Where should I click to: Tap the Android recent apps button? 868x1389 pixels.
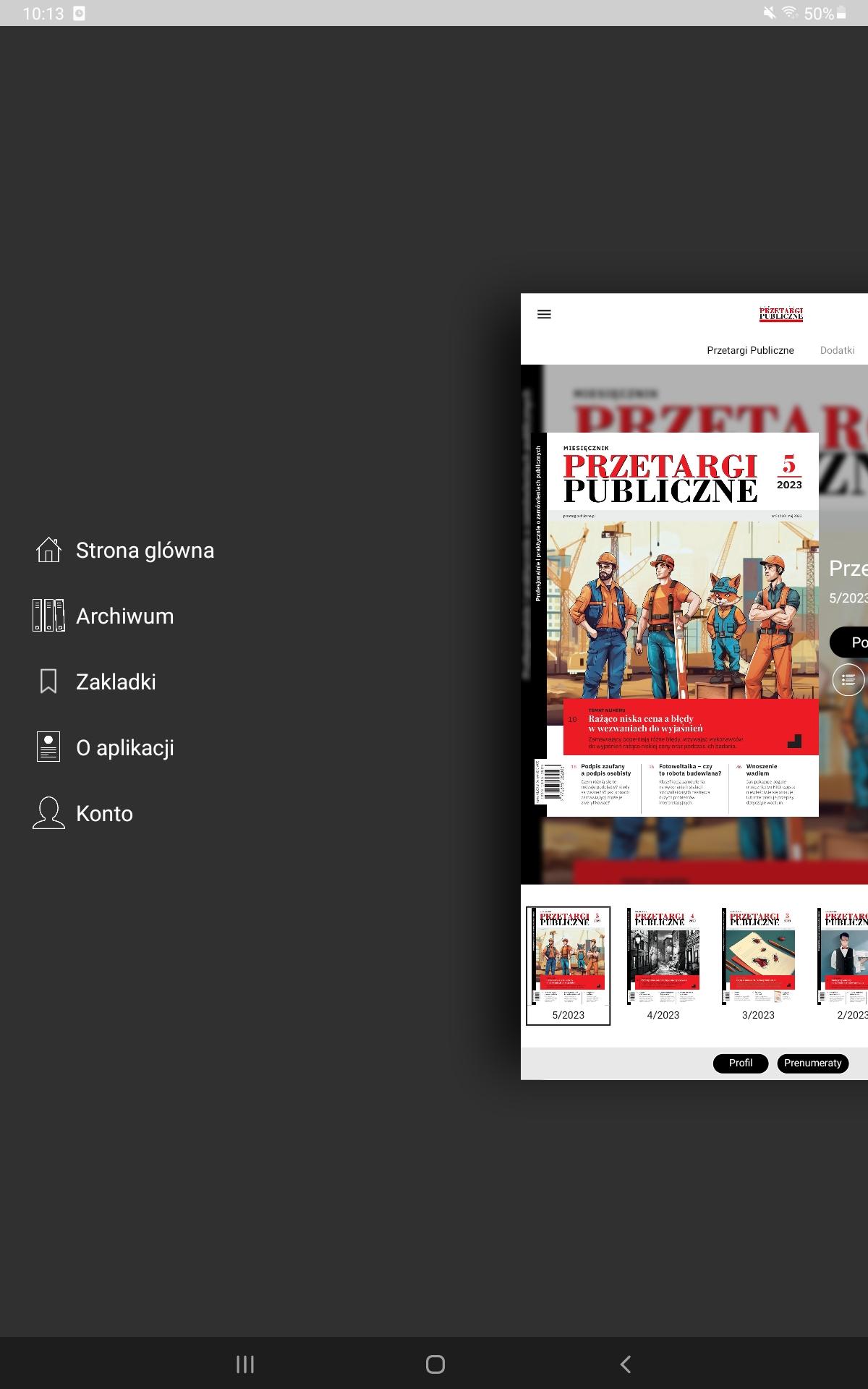tap(245, 1364)
